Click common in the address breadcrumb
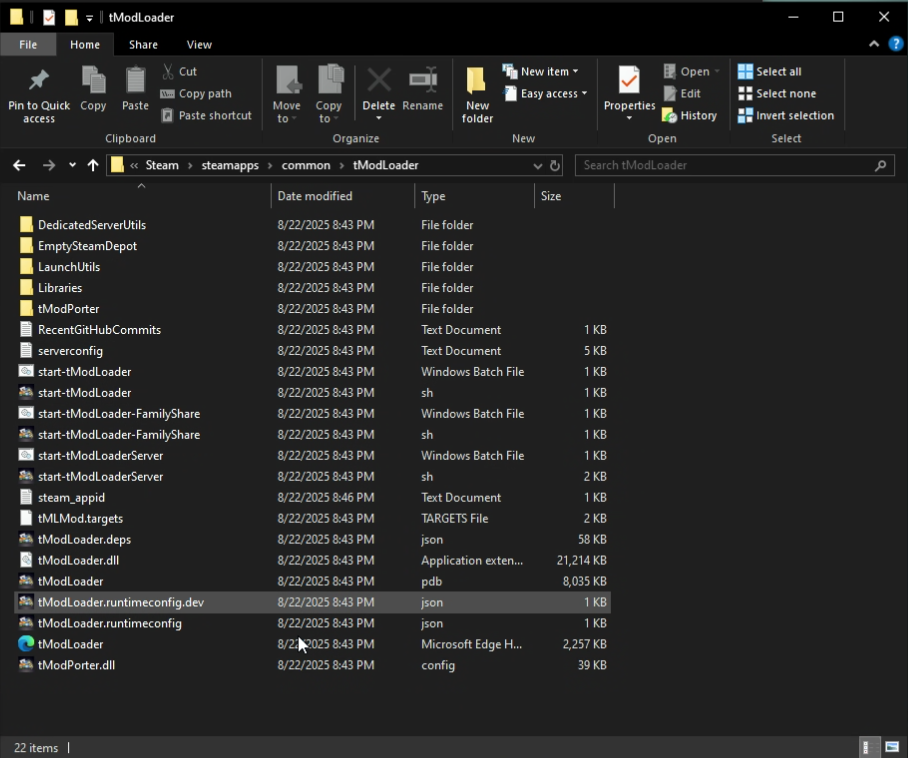Screen dimensions: 908x758 click(x=306, y=166)
